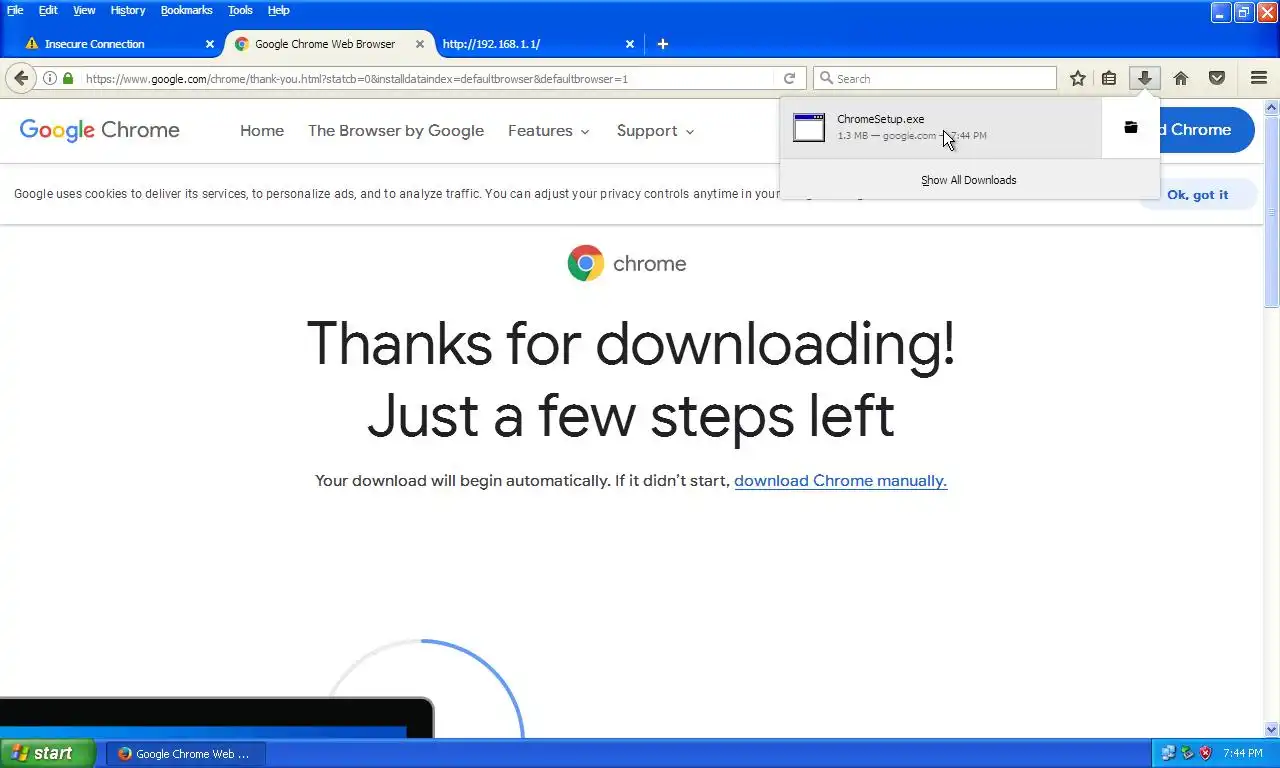Expand the Support dropdown

(x=655, y=131)
